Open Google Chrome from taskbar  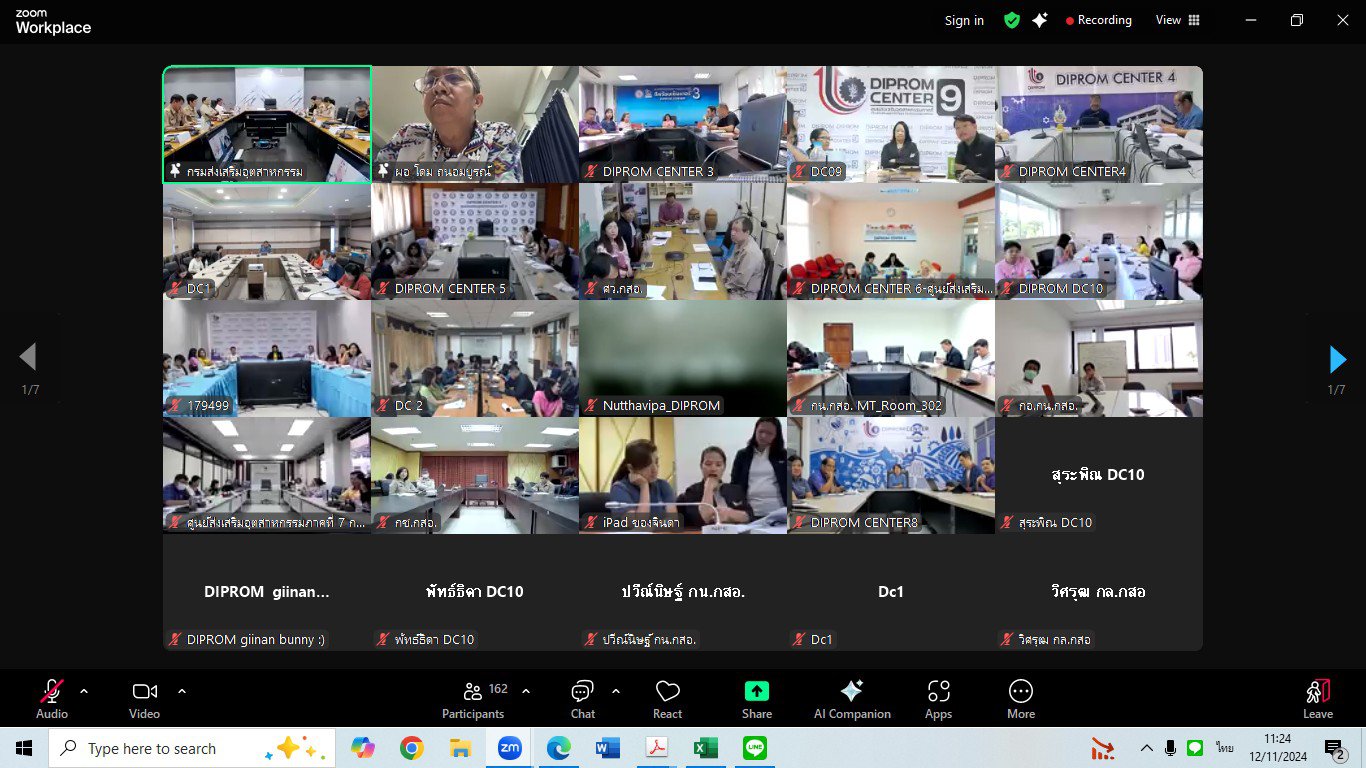[411, 748]
